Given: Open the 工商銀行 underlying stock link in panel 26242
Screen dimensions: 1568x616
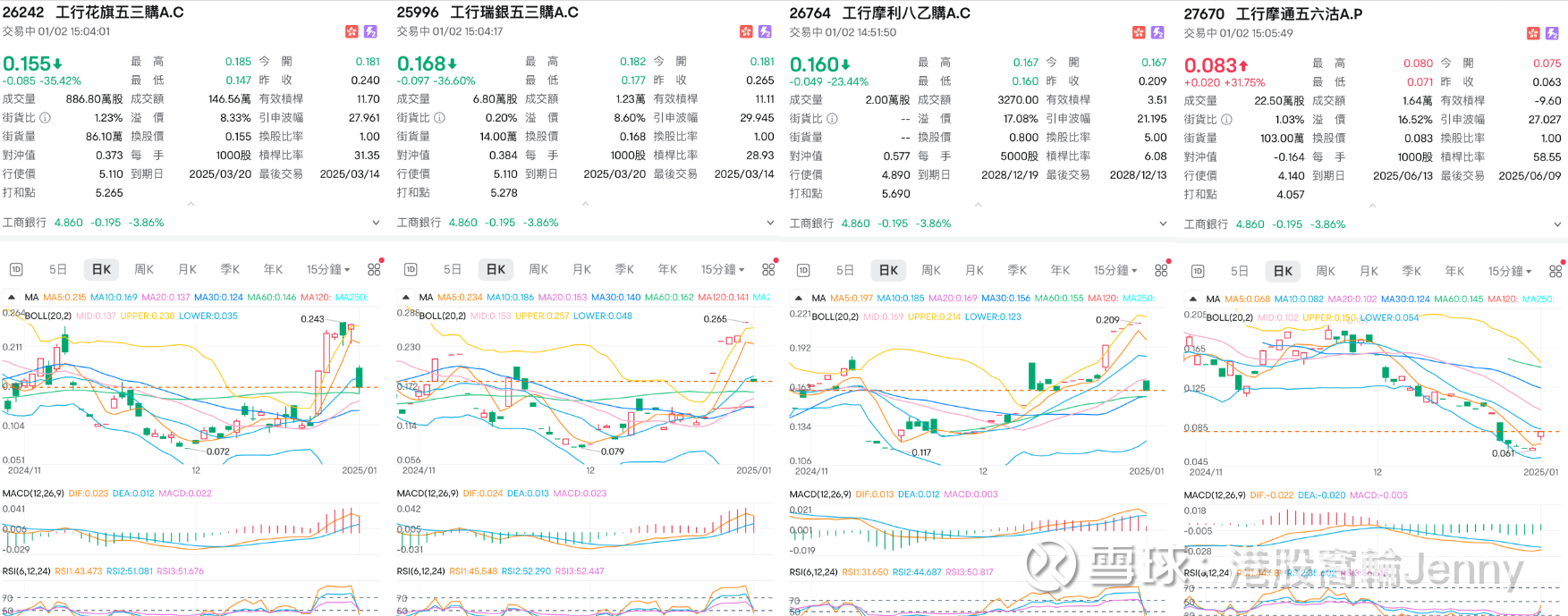Looking at the screenshot, I should 24,223.
